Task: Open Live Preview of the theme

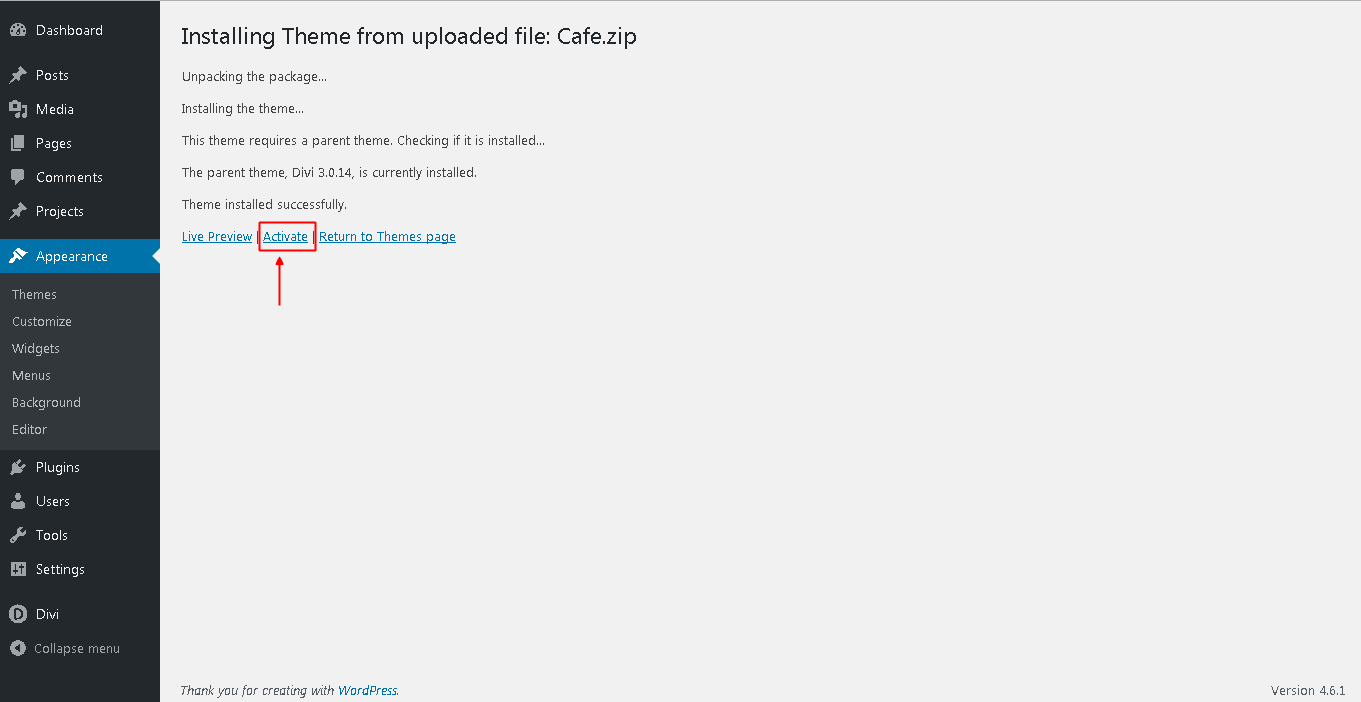Action: pos(217,236)
